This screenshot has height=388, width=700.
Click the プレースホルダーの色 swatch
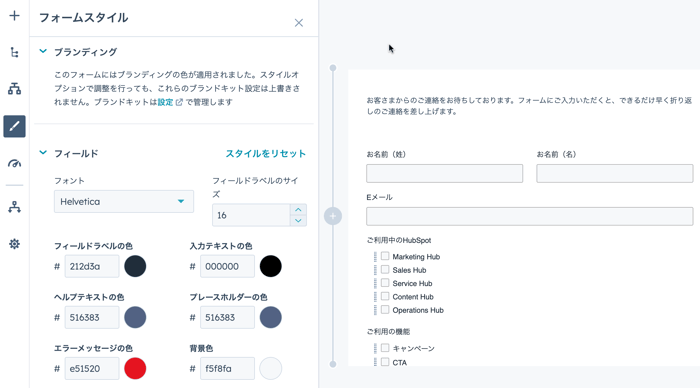271,317
